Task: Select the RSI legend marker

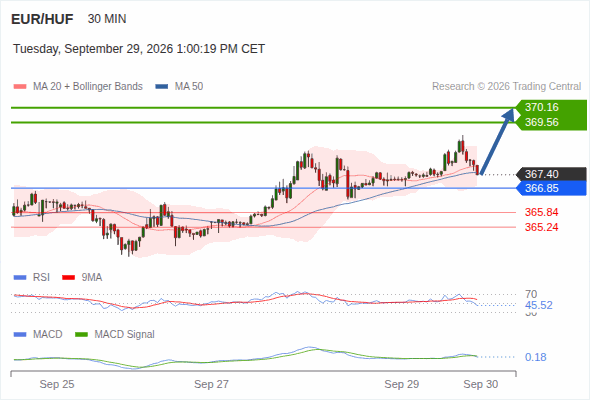Action: [20, 278]
